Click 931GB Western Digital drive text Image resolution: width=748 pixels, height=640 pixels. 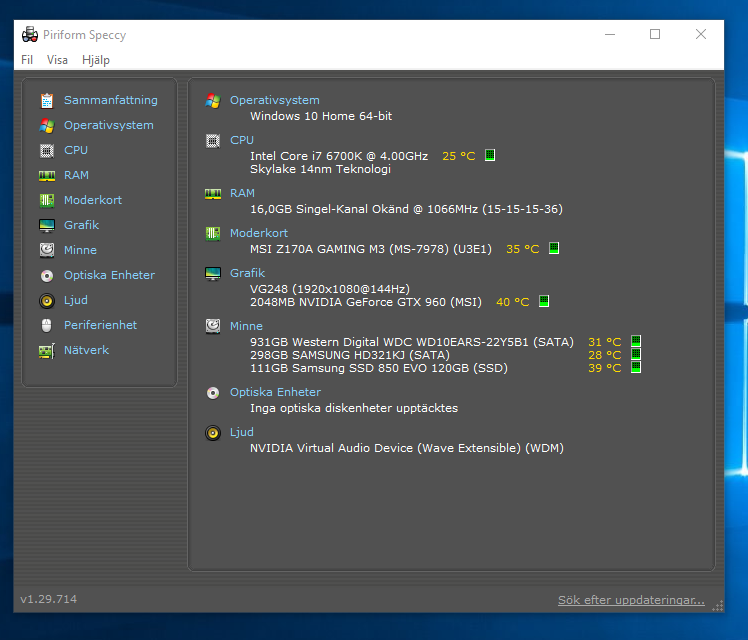tap(412, 342)
